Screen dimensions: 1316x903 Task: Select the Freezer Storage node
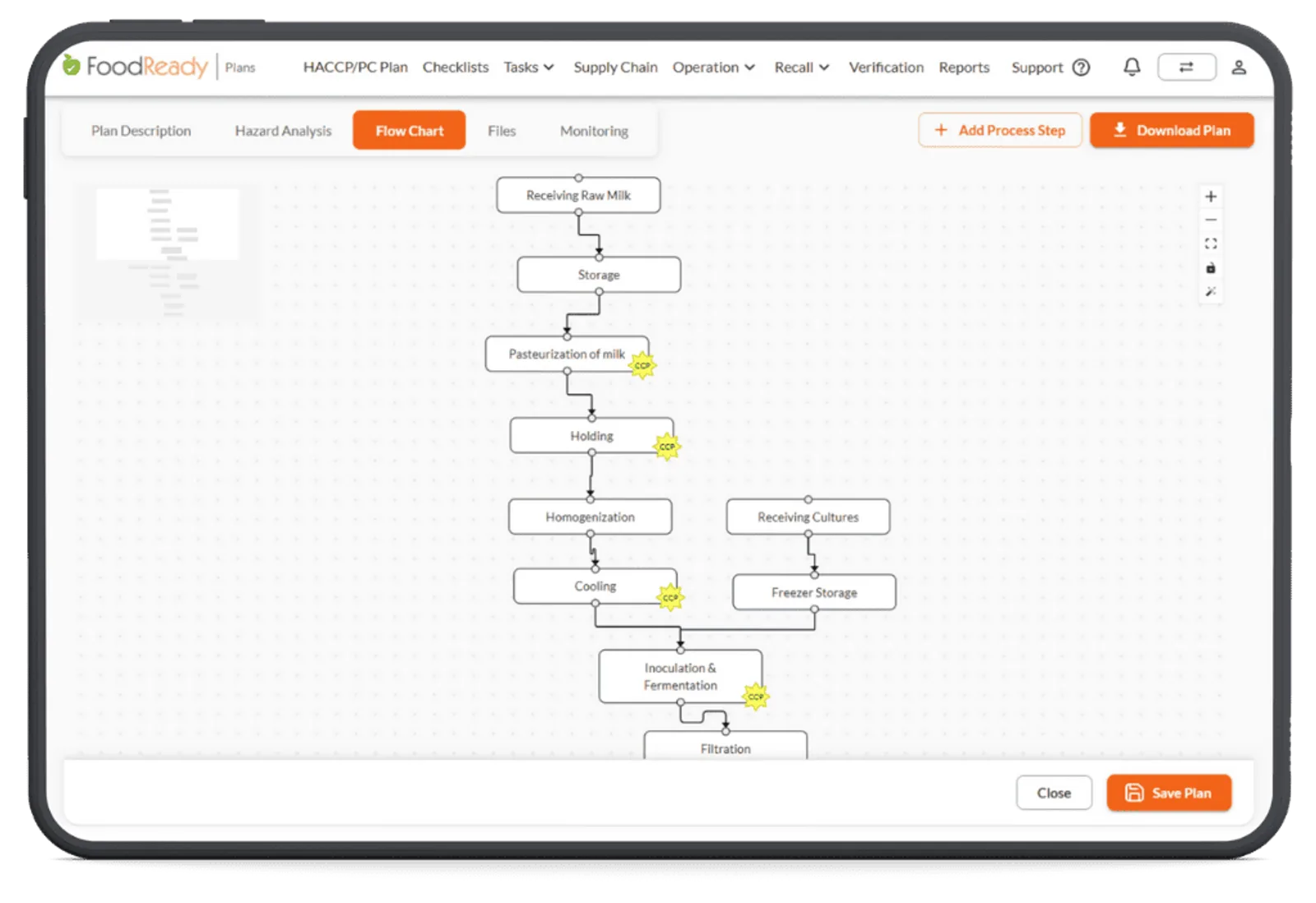pyautogui.click(x=814, y=592)
